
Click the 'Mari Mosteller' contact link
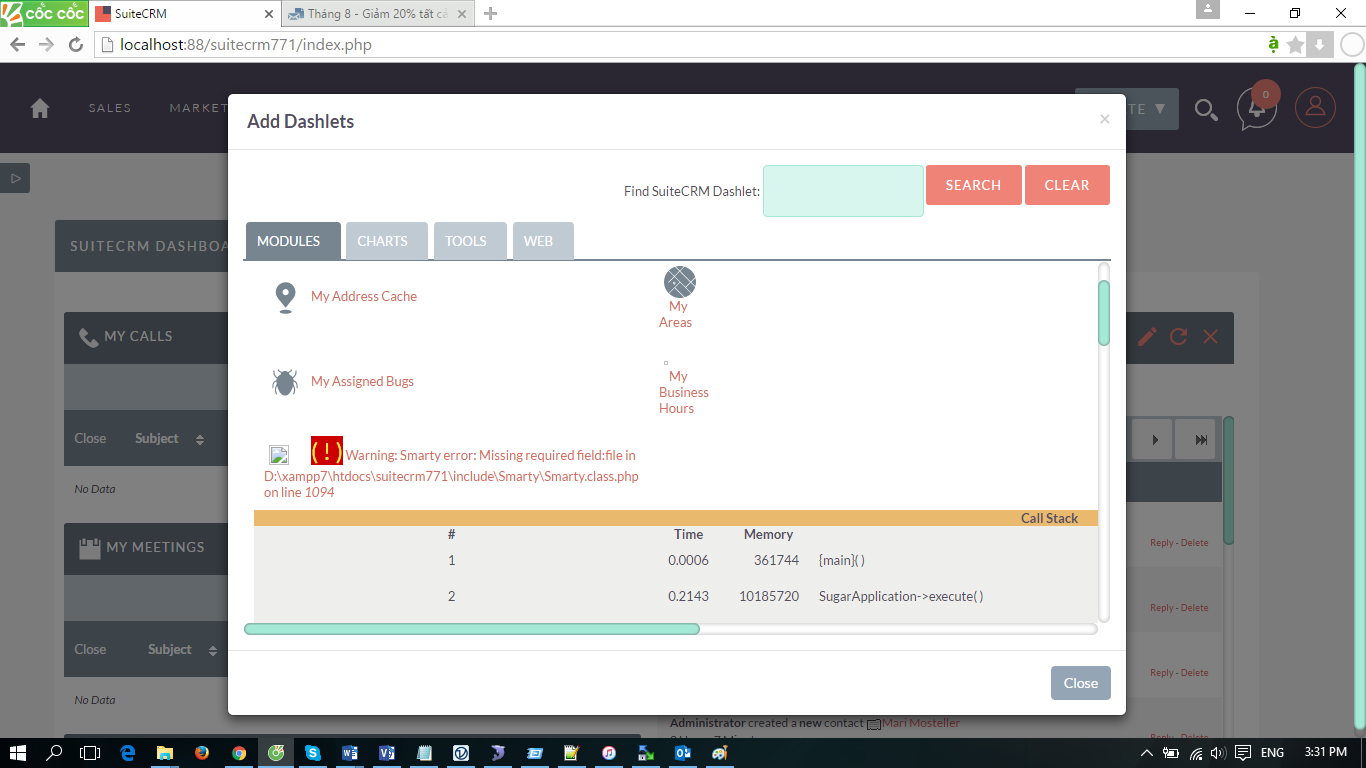(x=921, y=723)
